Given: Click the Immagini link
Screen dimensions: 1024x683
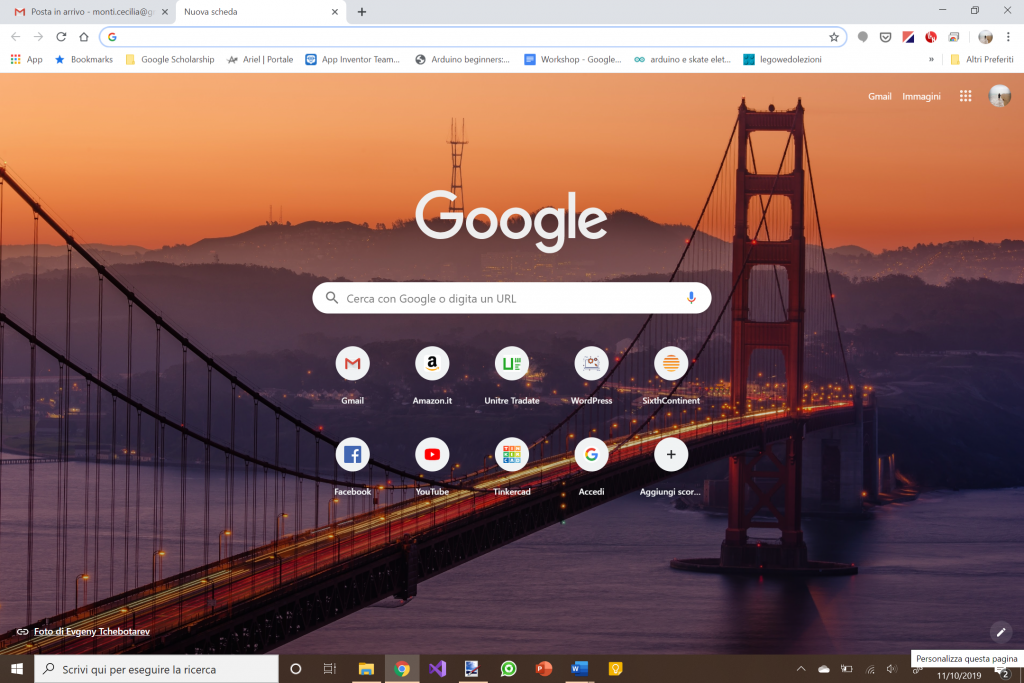Looking at the screenshot, I should coord(921,97).
